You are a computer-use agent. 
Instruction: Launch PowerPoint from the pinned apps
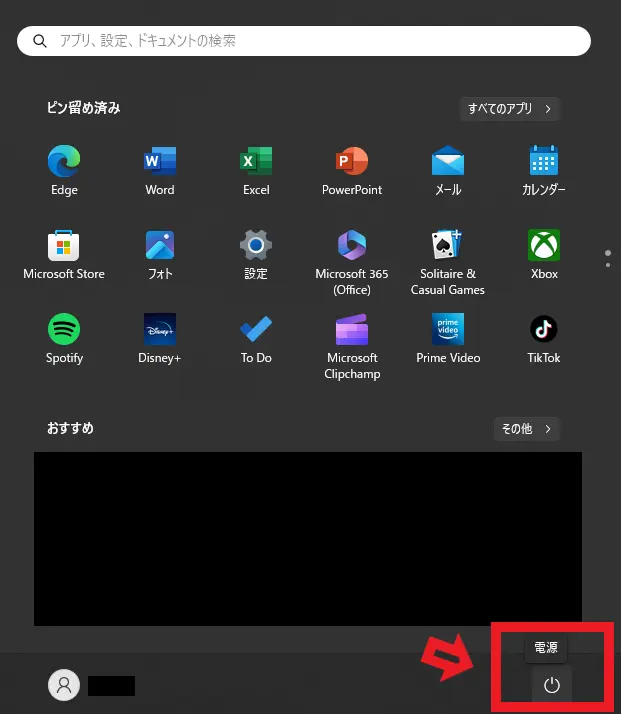[352, 161]
